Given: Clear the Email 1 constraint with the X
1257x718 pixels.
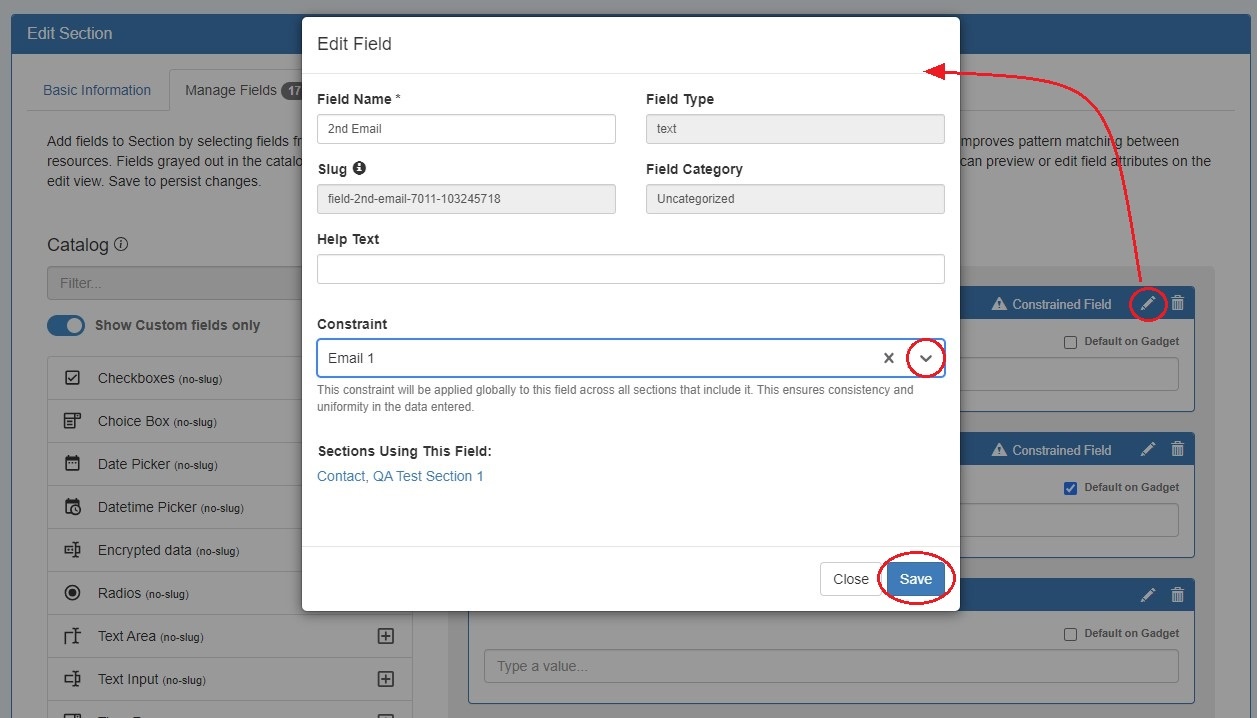Looking at the screenshot, I should click(888, 358).
